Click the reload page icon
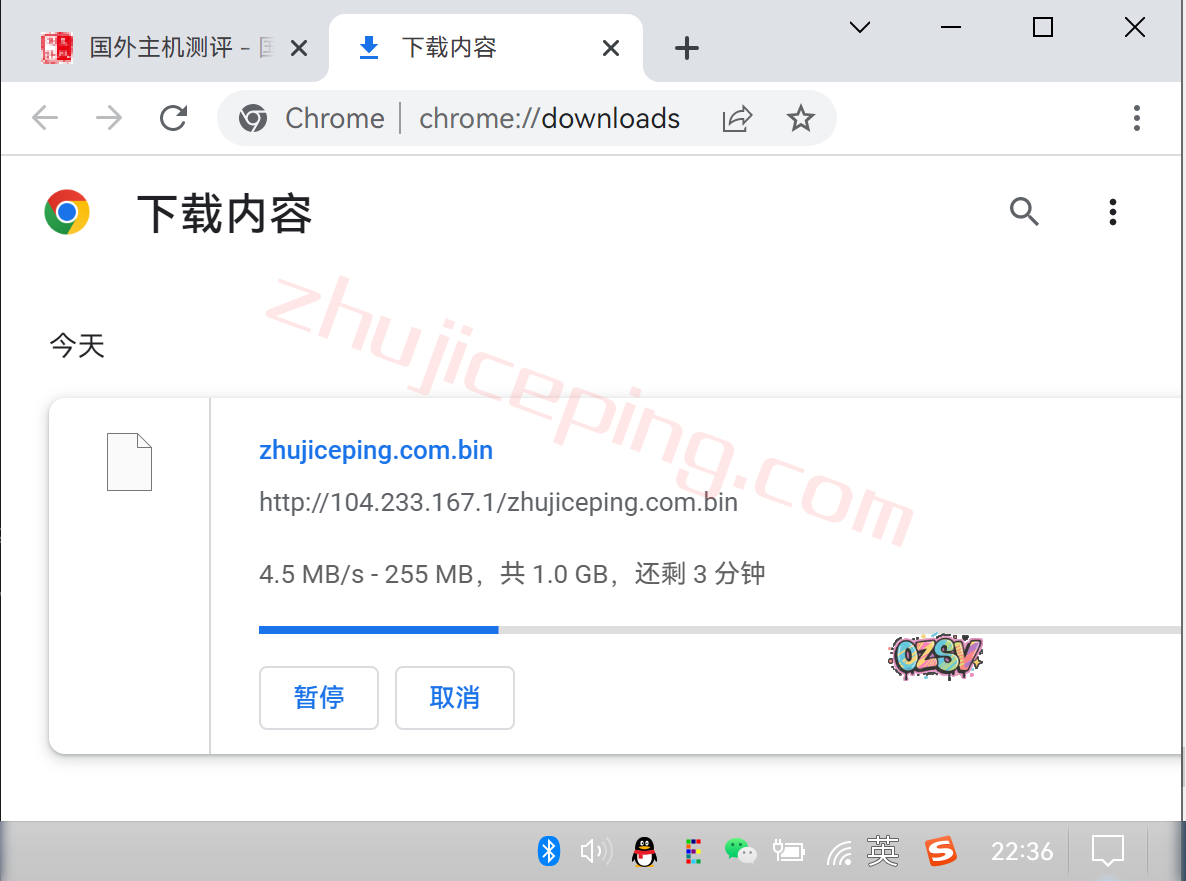Image resolution: width=1186 pixels, height=881 pixels. [x=174, y=118]
